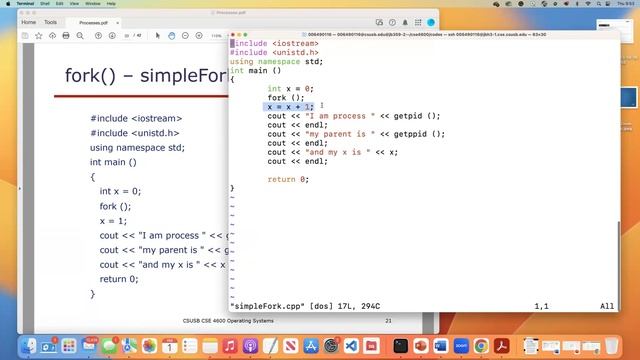Bookmark the PDF with the star icon
The height and width of the screenshot is (360, 640).
point(39,36)
